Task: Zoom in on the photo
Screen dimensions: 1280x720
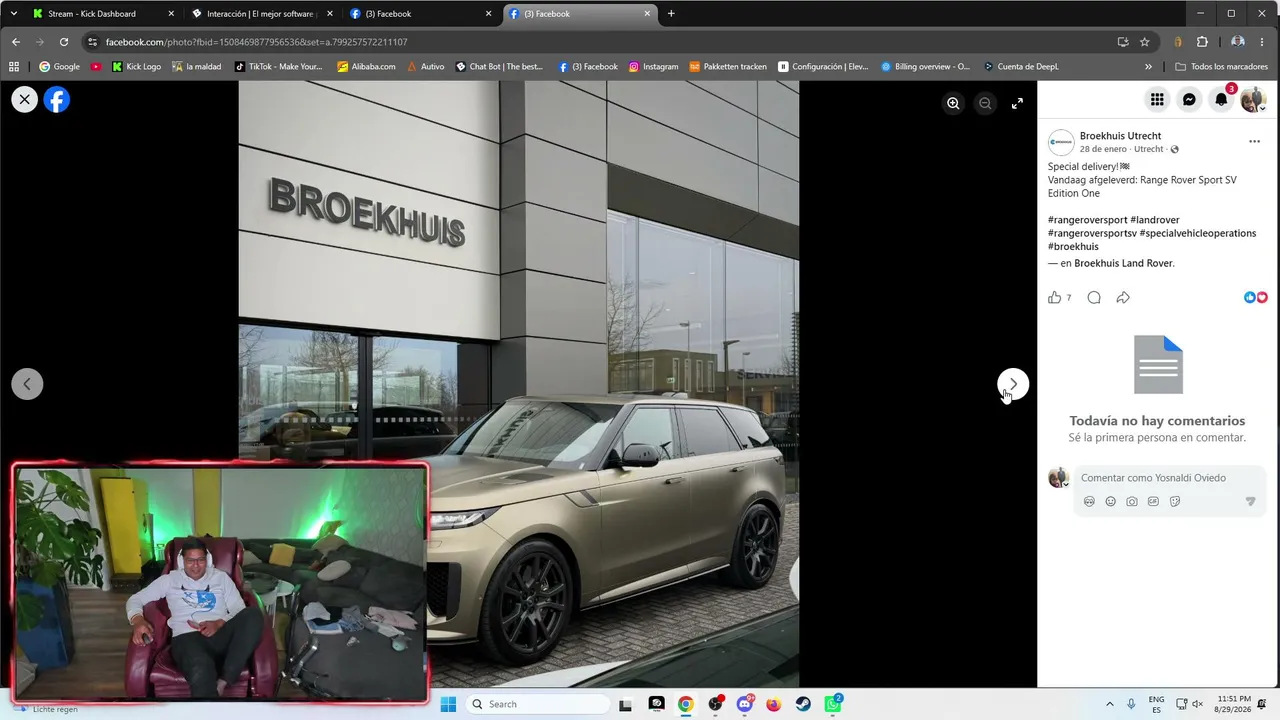Action: click(953, 103)
